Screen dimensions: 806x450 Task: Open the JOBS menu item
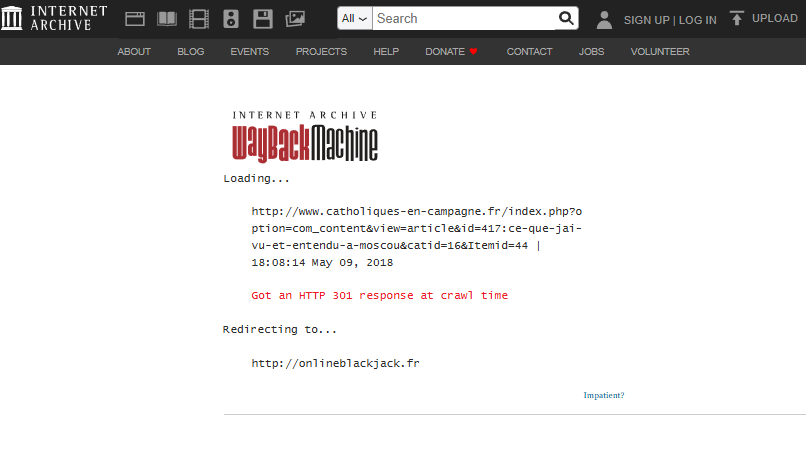tap(592, 51)
